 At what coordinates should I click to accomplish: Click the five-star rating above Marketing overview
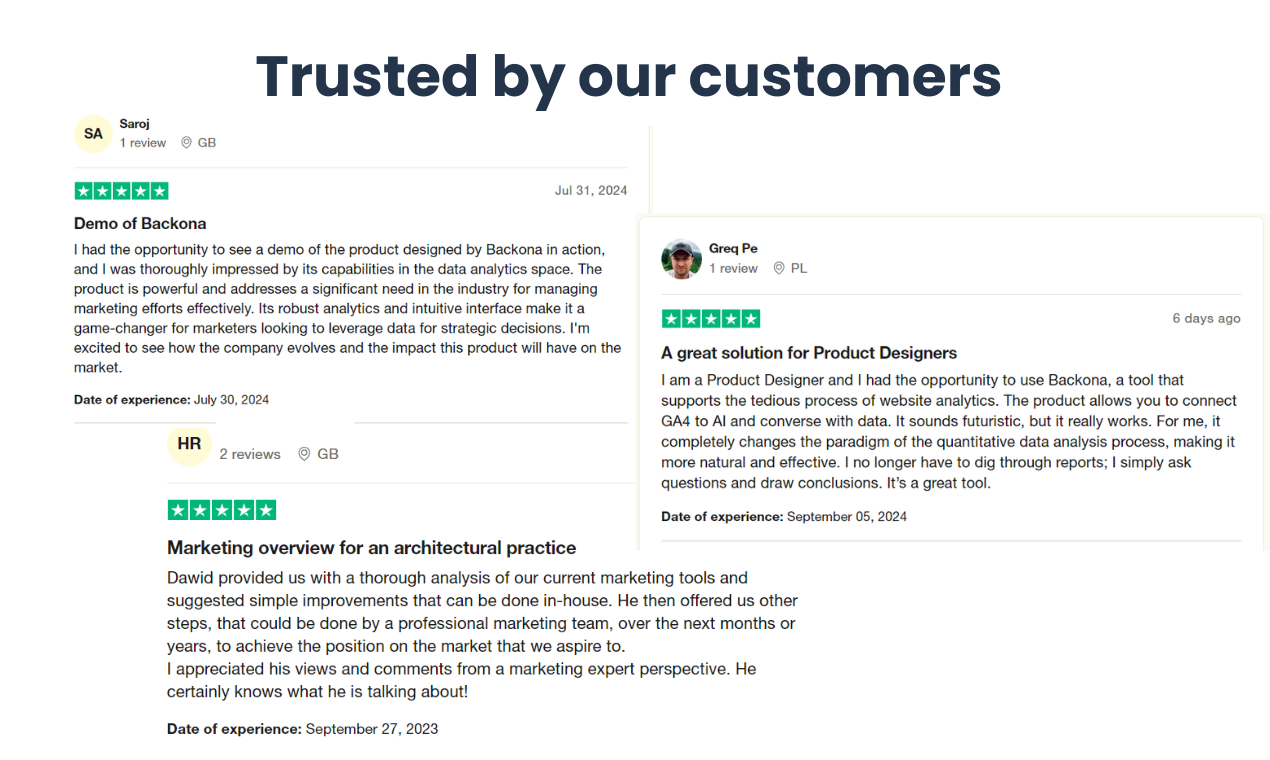(x=222, y=510)
